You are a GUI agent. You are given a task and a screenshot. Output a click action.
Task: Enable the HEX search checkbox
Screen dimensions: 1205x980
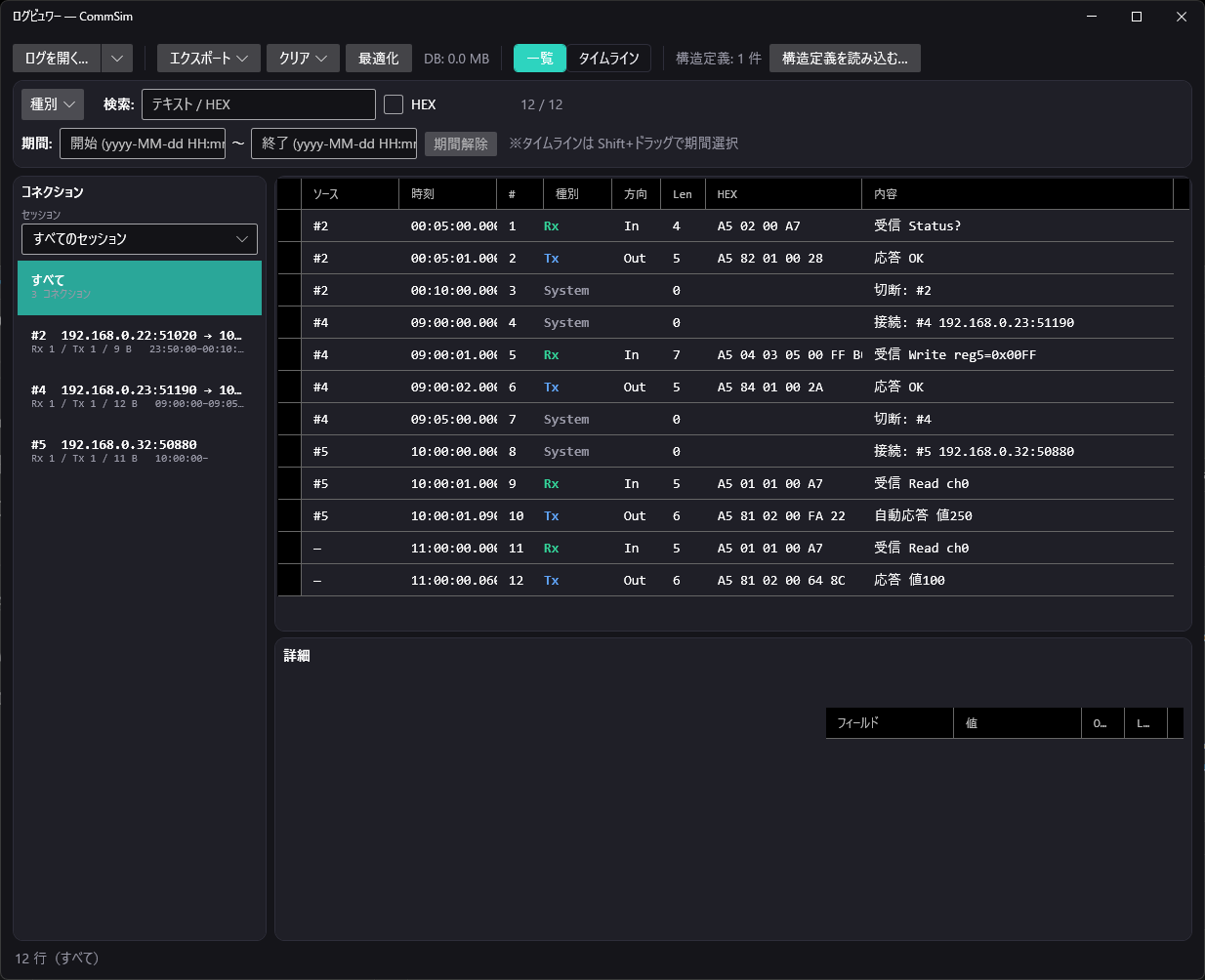click(394, 104)
